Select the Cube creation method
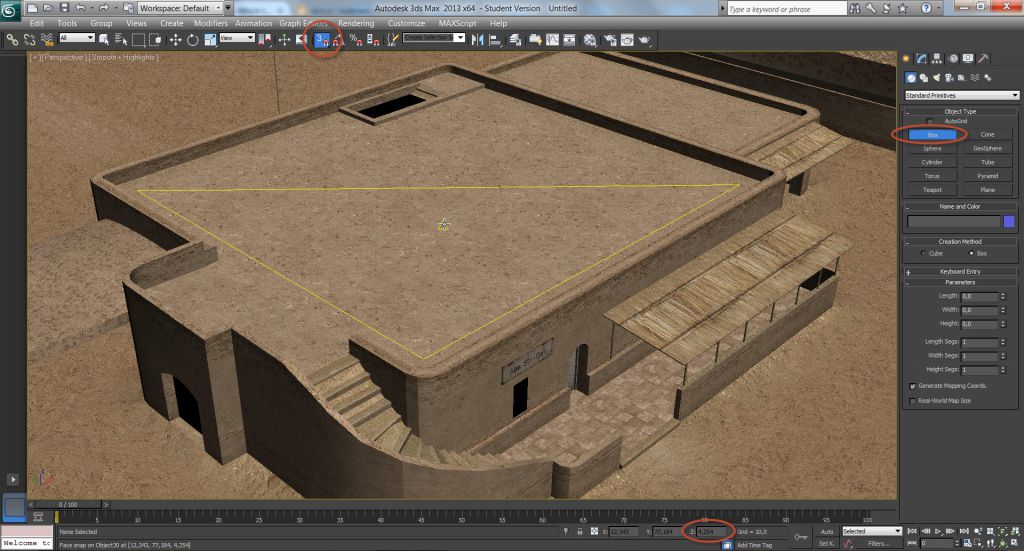This screenshot has width=1024, height=551. pyautogui.click(x=922, y=254)
